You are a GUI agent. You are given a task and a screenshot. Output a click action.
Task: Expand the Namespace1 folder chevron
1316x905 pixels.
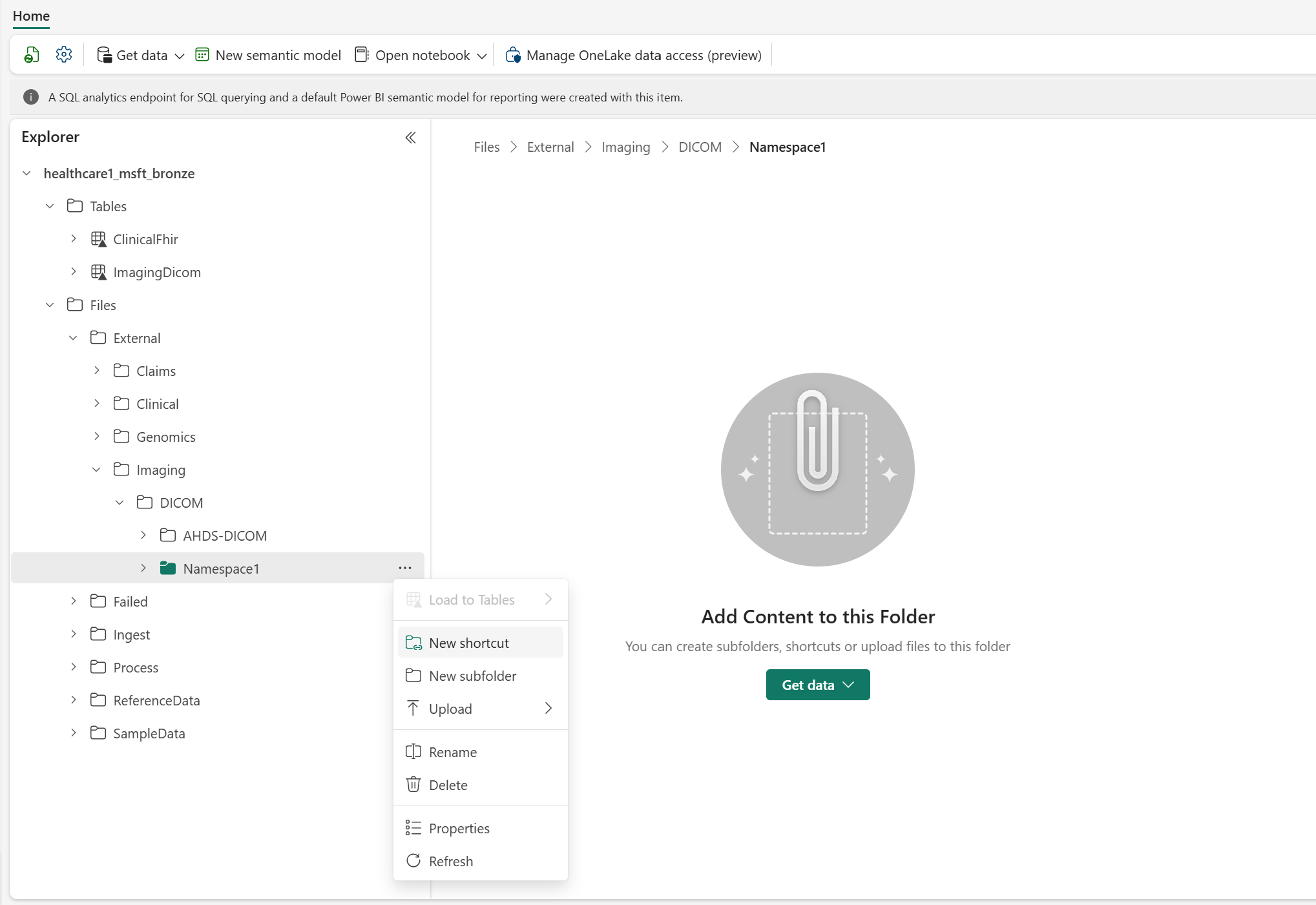[x=143, y=568]
